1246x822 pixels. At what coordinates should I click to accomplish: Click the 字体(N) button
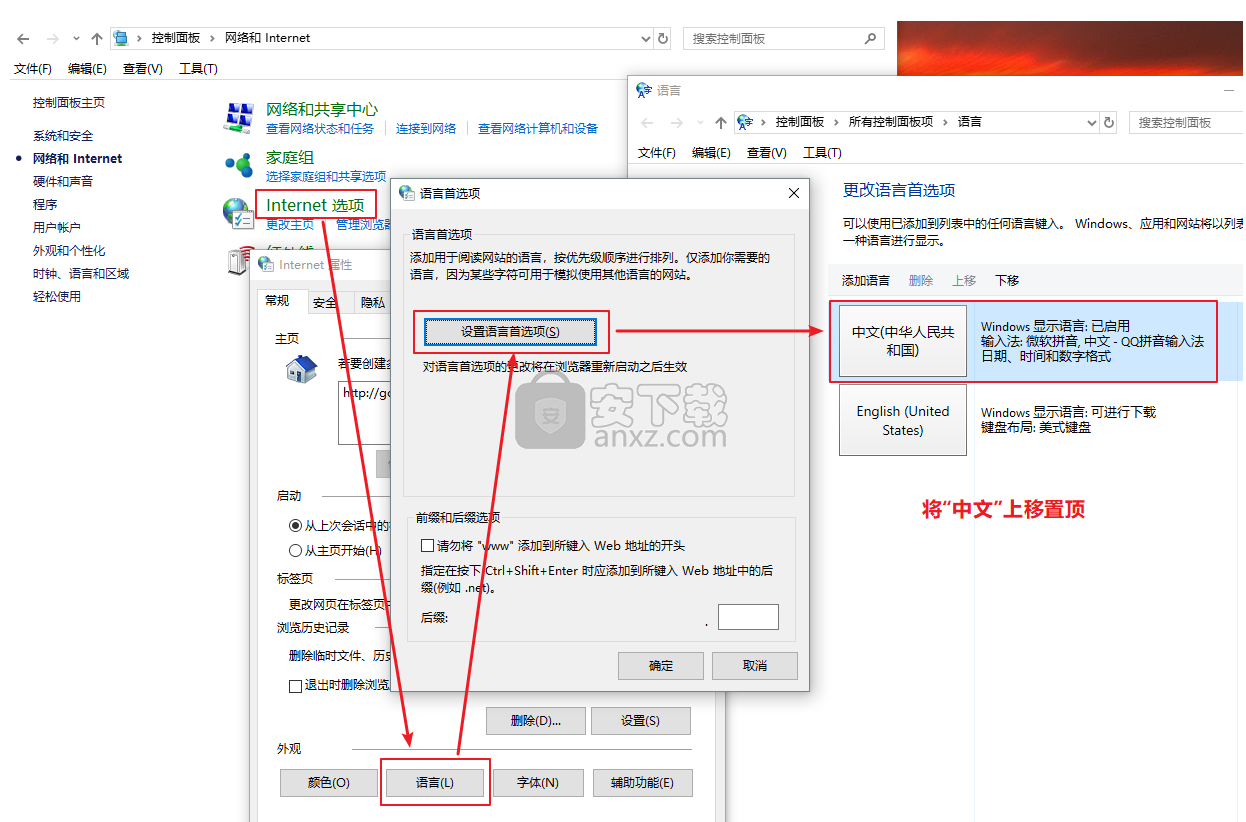point(538,782)
